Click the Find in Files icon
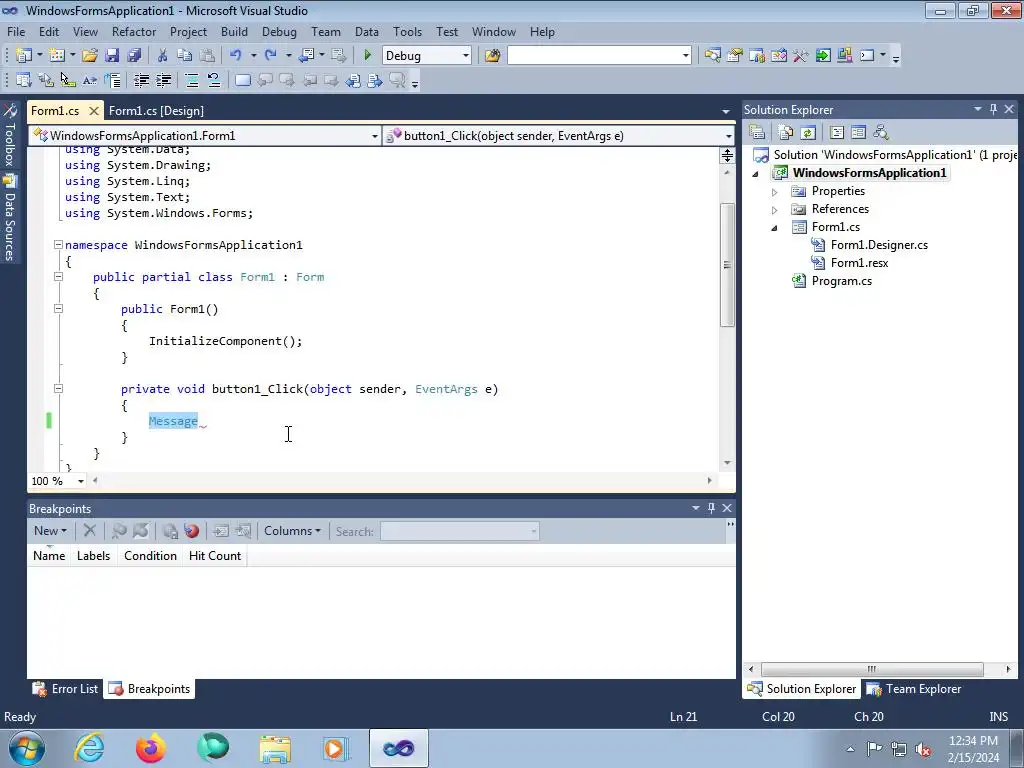The image size is (1024, 768). pyautogui.click(x=492, y=56)
